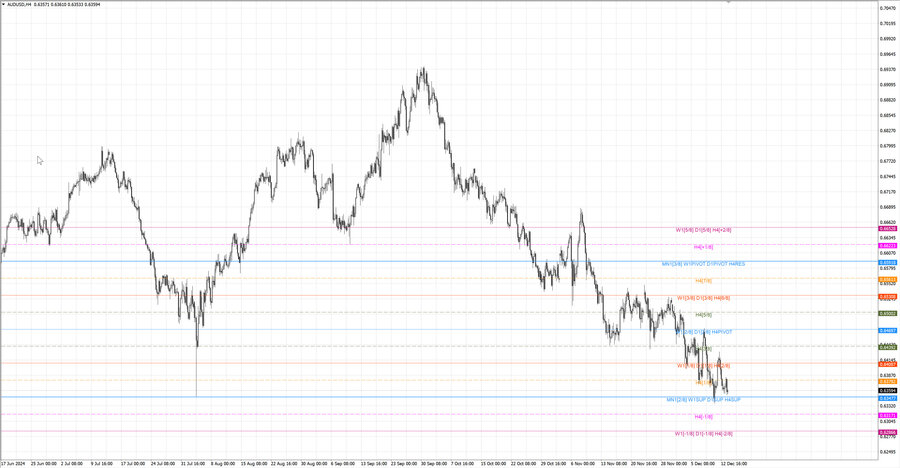900x468 pixels.
Task: Click the 0.63477 blue price tag
Action: click(x=888, y=398)
